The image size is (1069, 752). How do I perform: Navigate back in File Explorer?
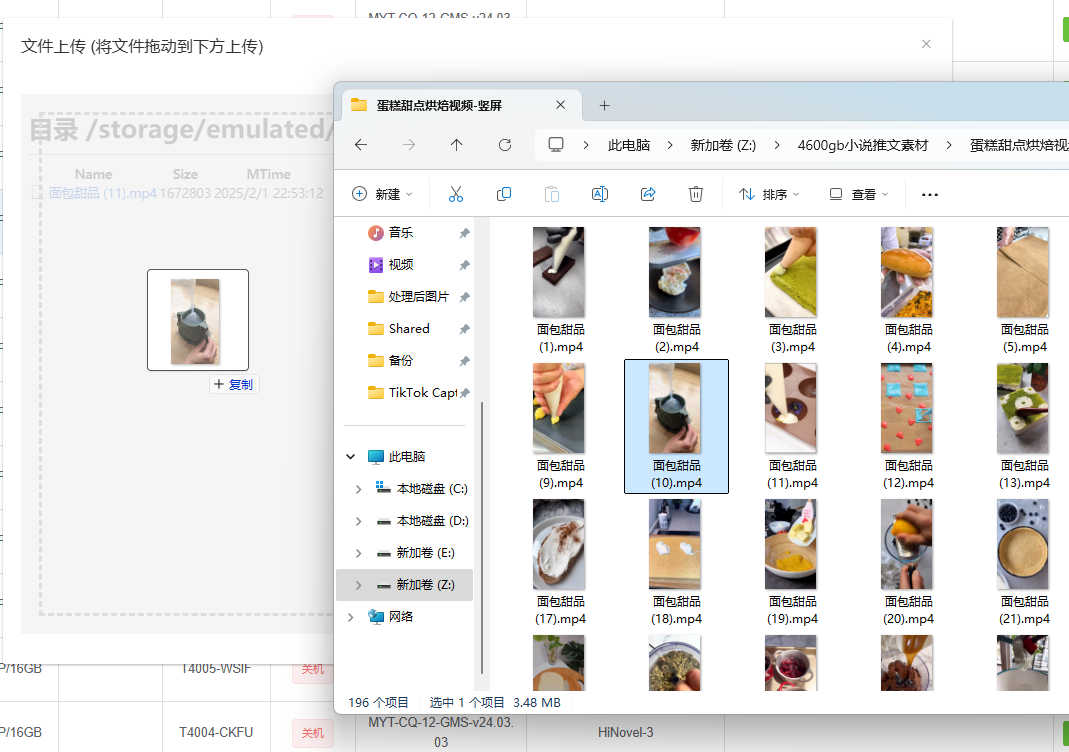[x=361, y=145]
